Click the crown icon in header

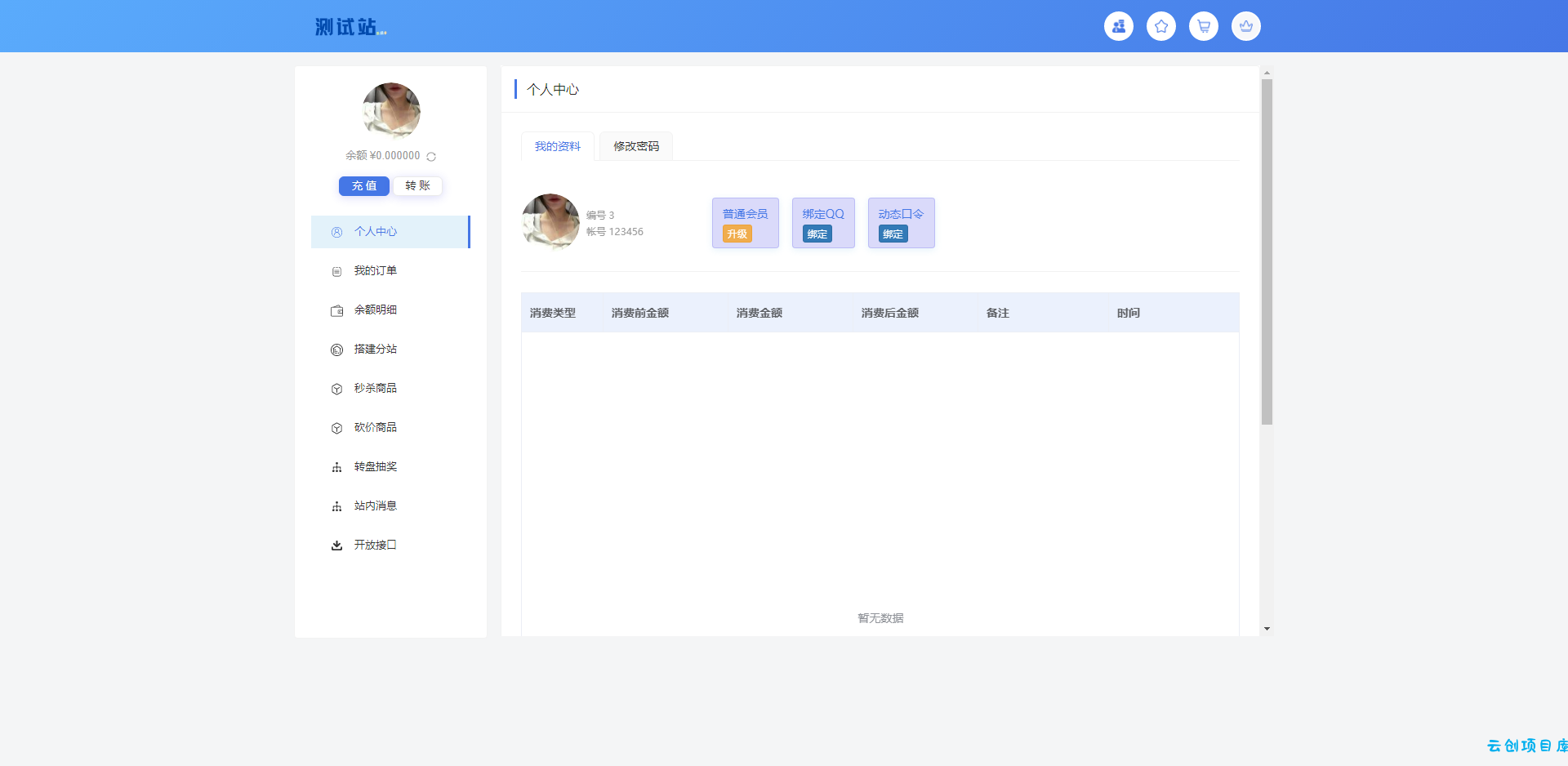pos(1246,26)
